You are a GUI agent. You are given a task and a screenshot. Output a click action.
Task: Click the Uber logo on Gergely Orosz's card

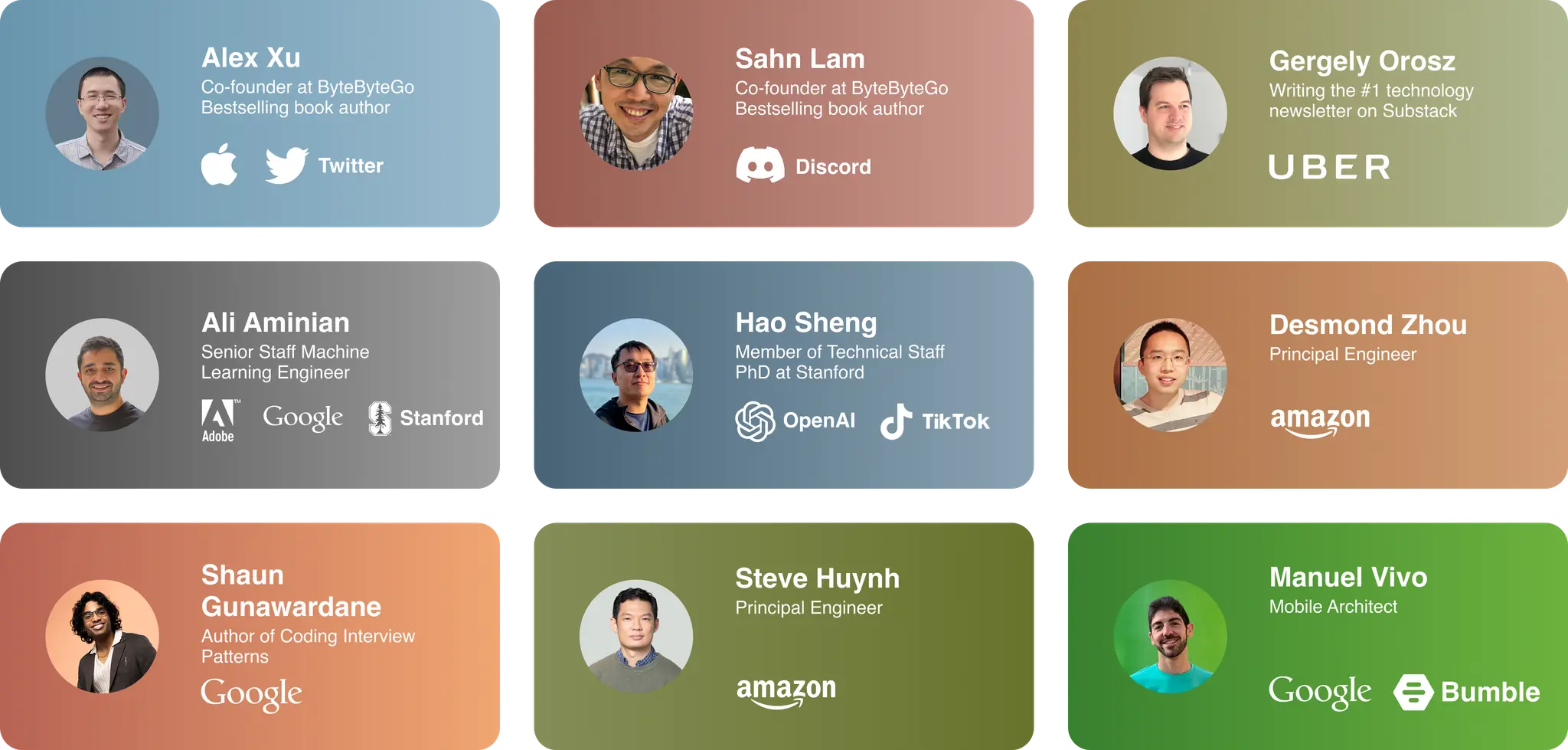[x=1329, y=167]
